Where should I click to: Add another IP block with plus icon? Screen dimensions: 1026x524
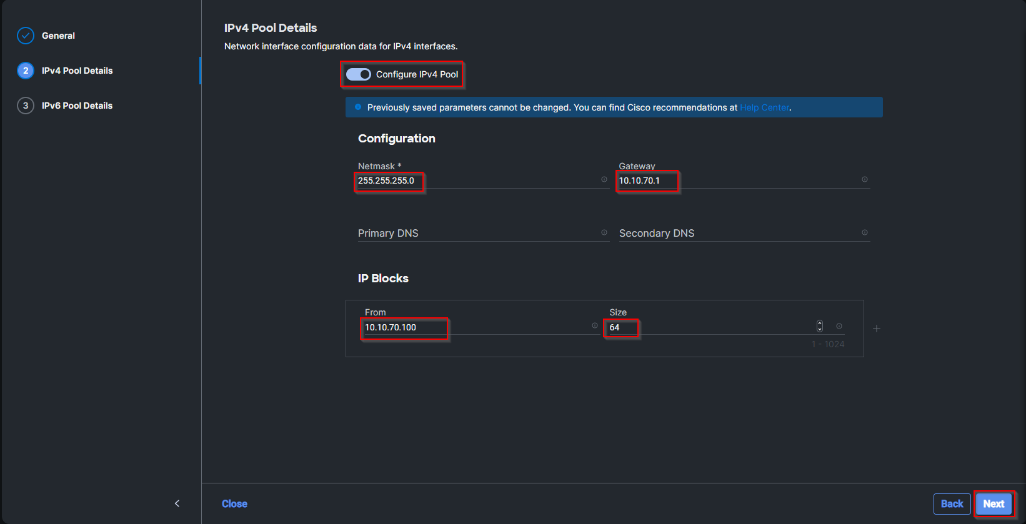877,328
